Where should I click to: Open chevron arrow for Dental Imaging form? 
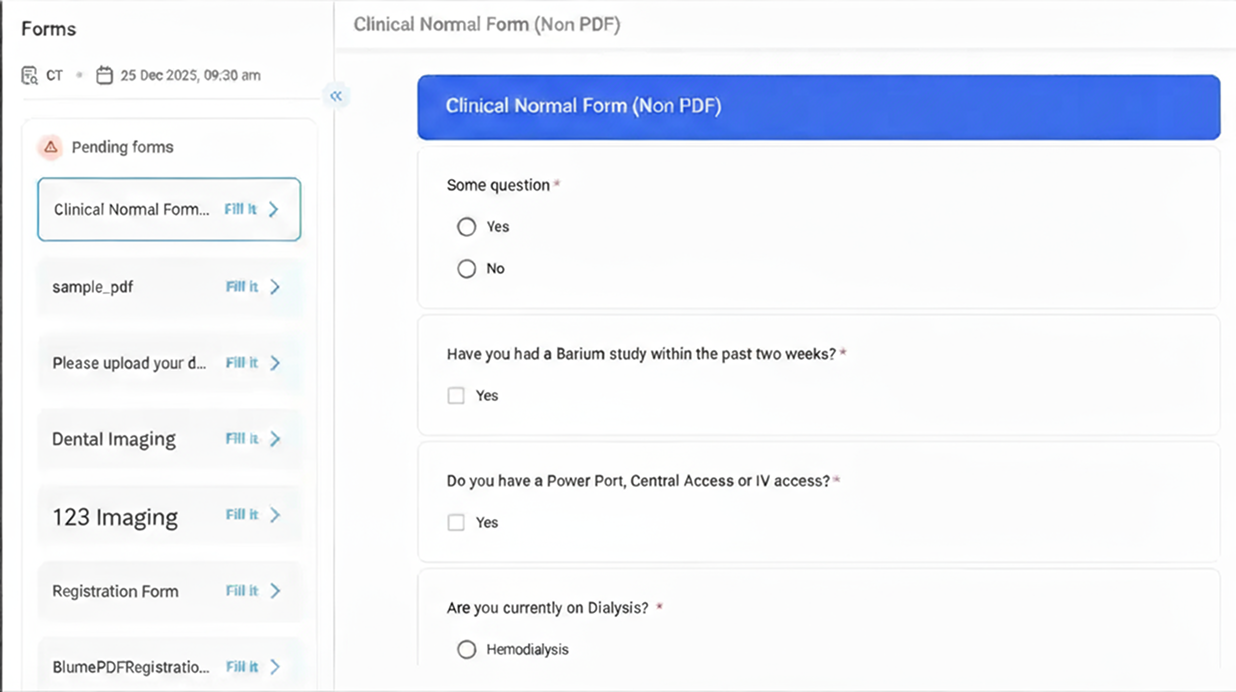pyautogui.click(x=275, y=439)
